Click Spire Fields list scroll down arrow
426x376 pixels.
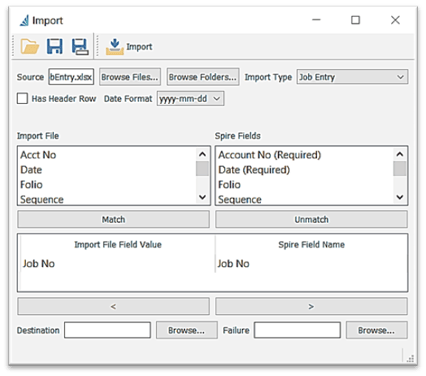tap(400, 197)
